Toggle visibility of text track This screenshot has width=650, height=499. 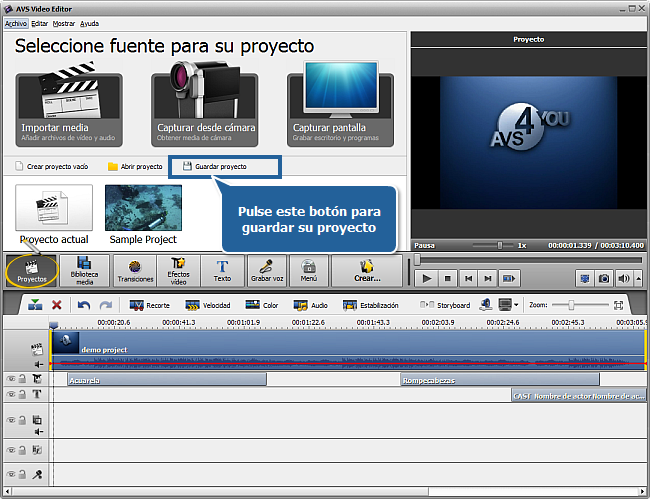(x=10, y=394)
